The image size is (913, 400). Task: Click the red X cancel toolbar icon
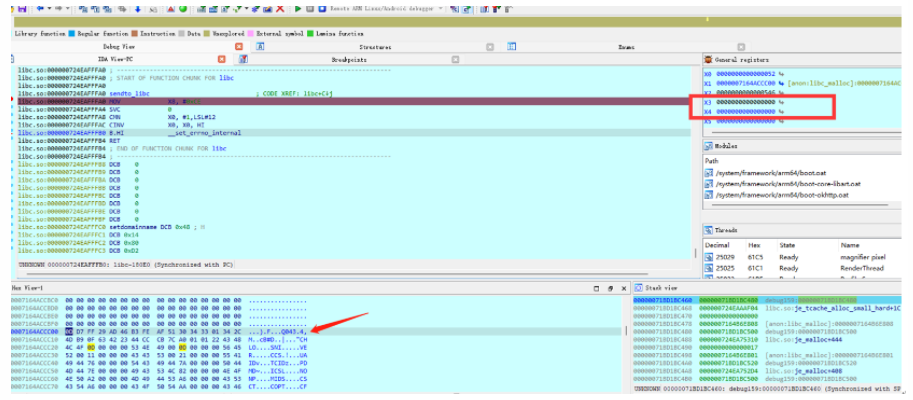pyautogui.click(x=279, y=9)
